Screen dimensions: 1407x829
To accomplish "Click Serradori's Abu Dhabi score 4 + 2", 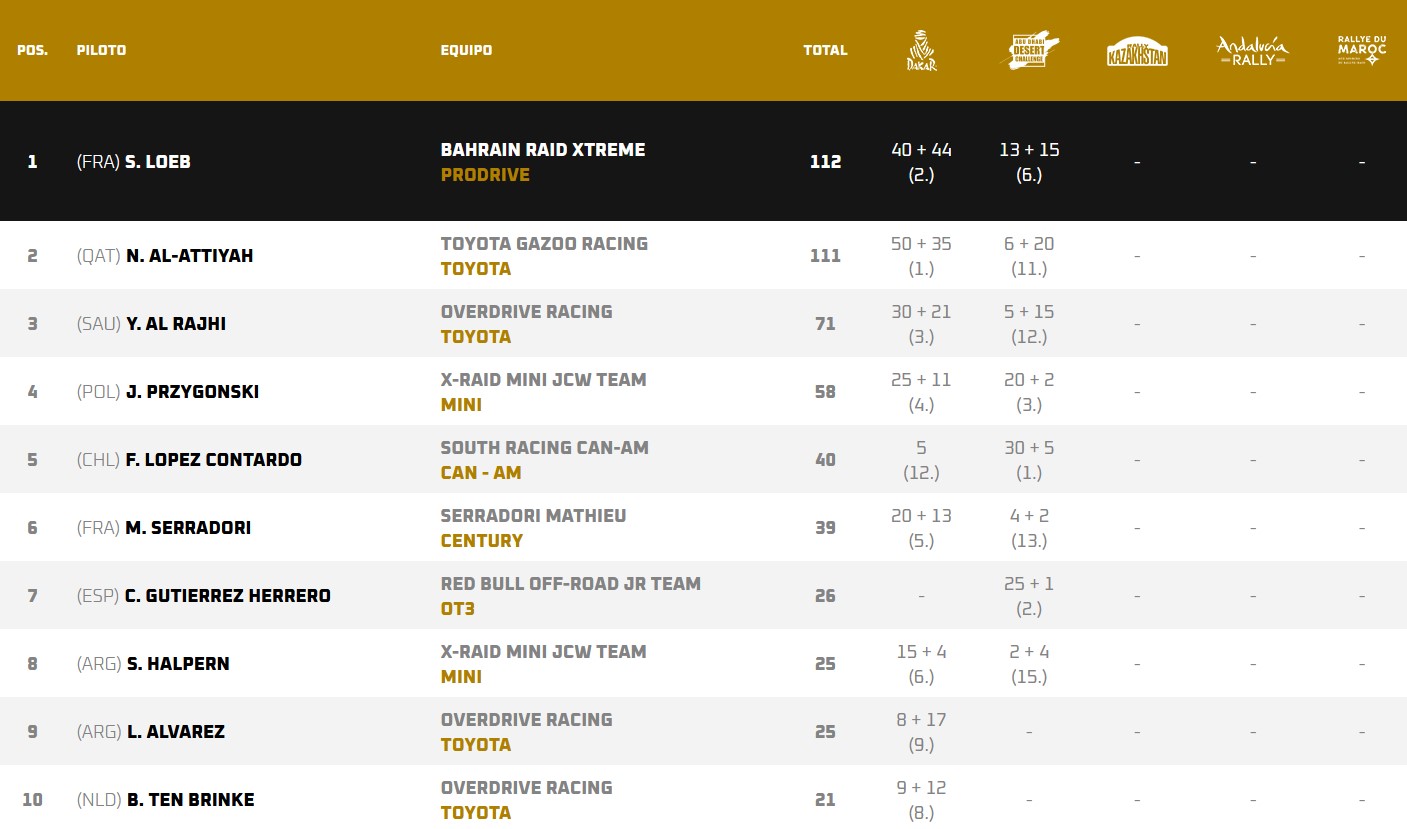I will 1029,516.
